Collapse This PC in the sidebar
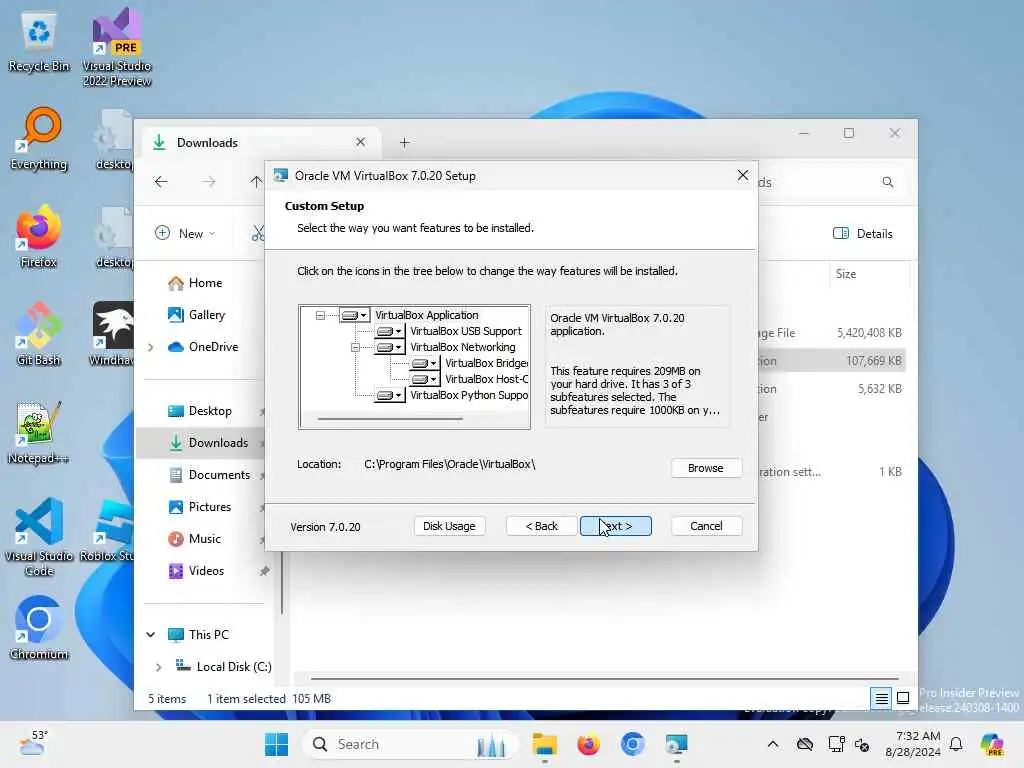The image size is (1024, 768). [x=151, y=635]
